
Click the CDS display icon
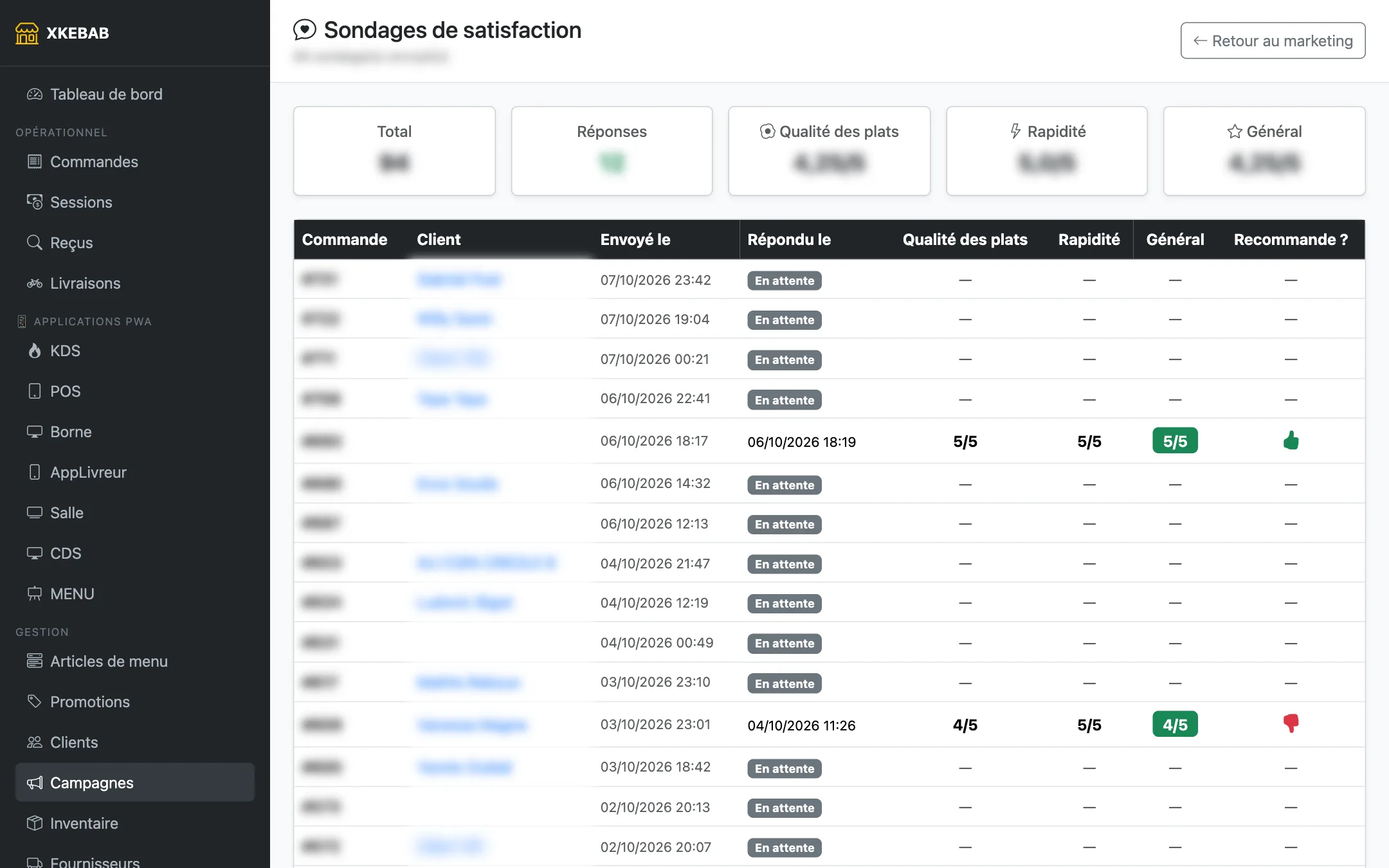pos(35,553)
